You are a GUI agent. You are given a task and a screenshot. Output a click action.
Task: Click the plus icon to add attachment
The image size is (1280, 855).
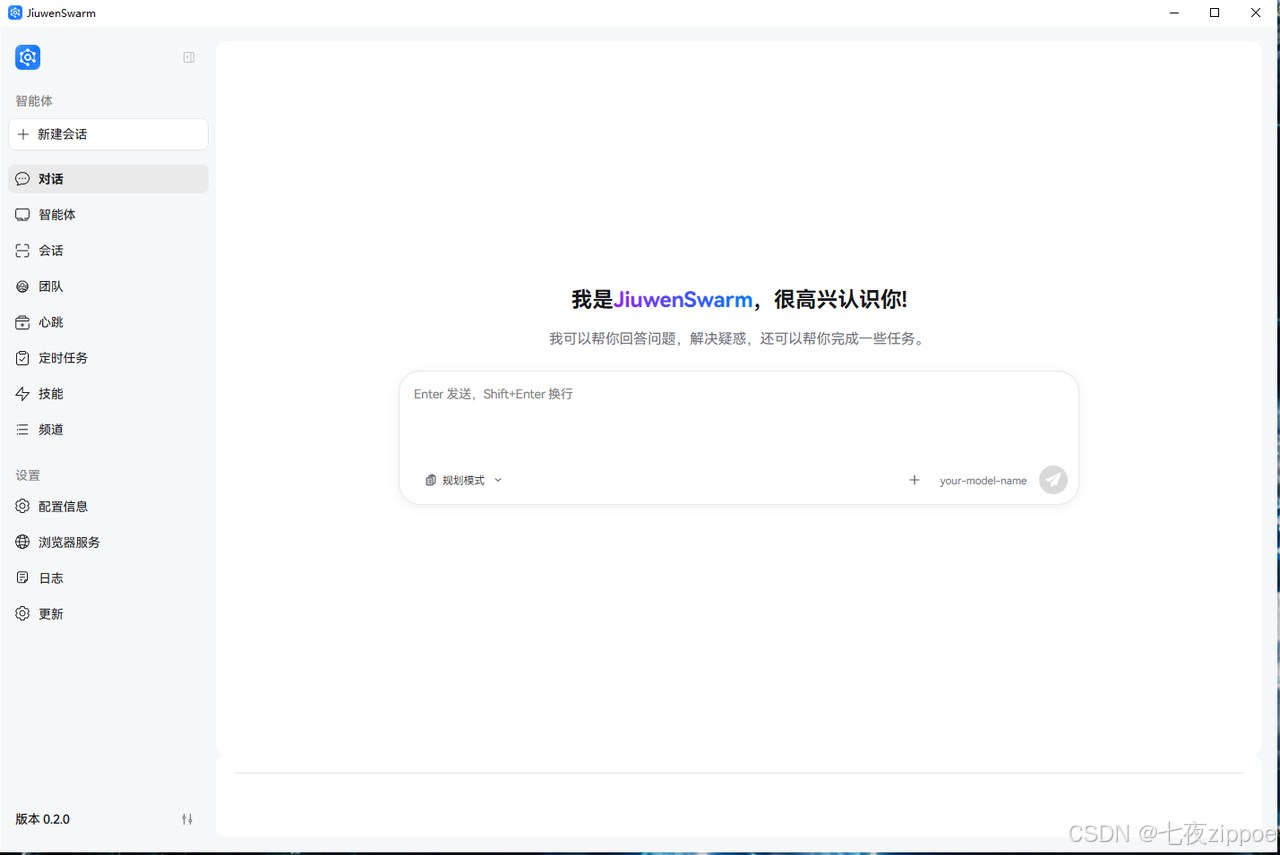pos(914,480)
